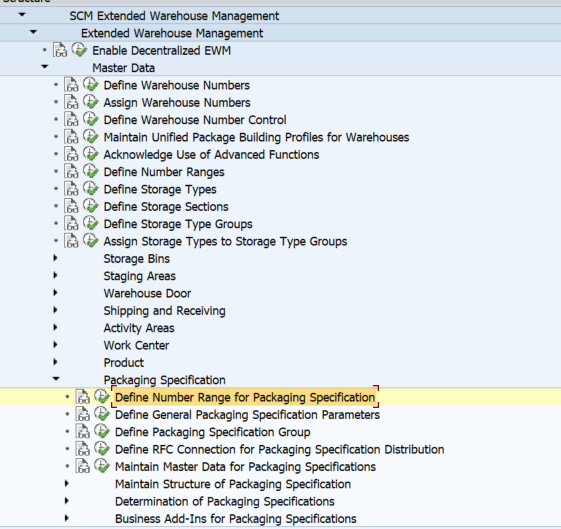Execute activity icon for Define Storage Types
The height and width of the screenshot is (529, 561).
[91, 188]
